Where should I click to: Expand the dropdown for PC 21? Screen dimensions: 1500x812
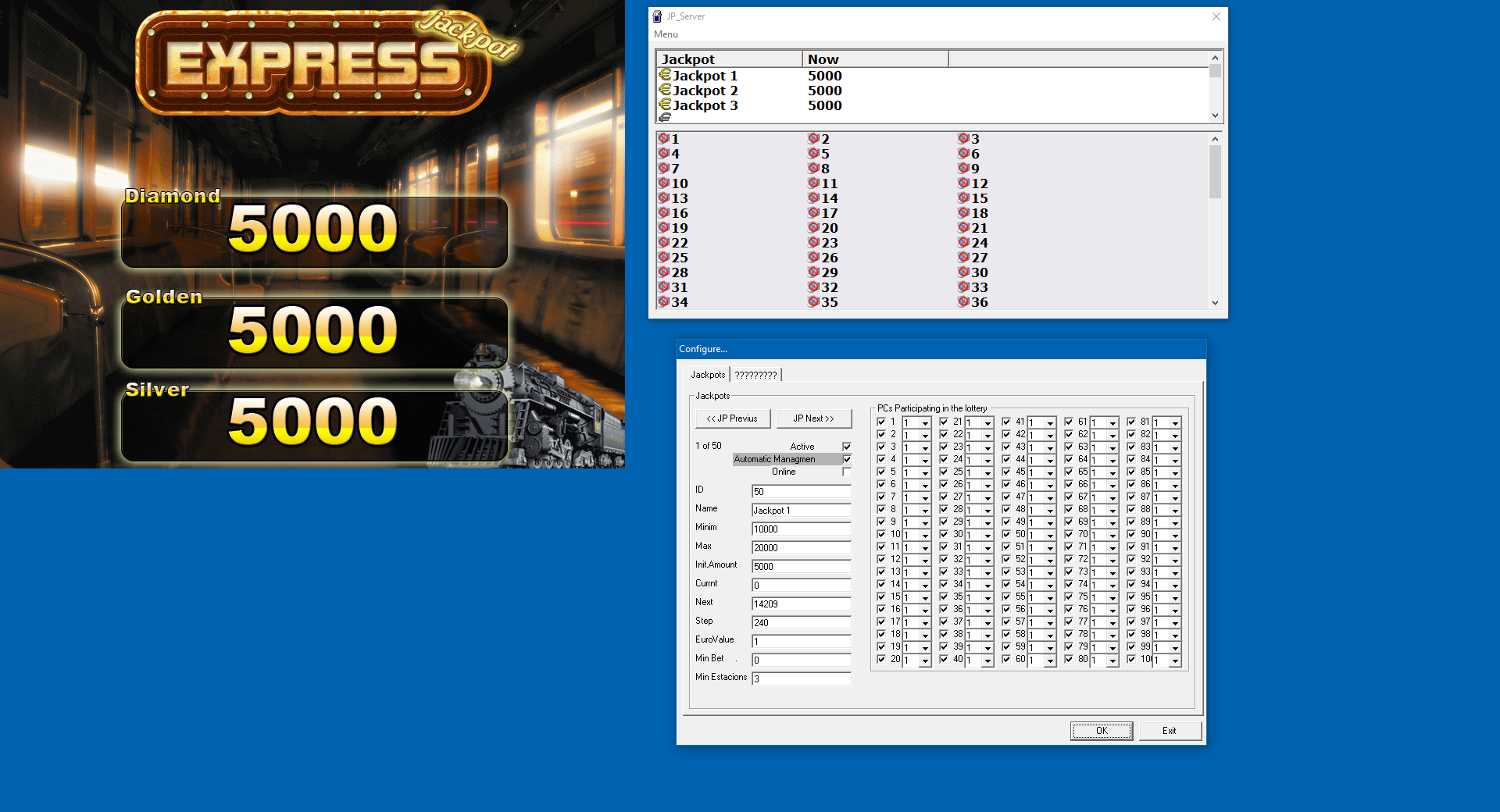(x=987, y=422)
